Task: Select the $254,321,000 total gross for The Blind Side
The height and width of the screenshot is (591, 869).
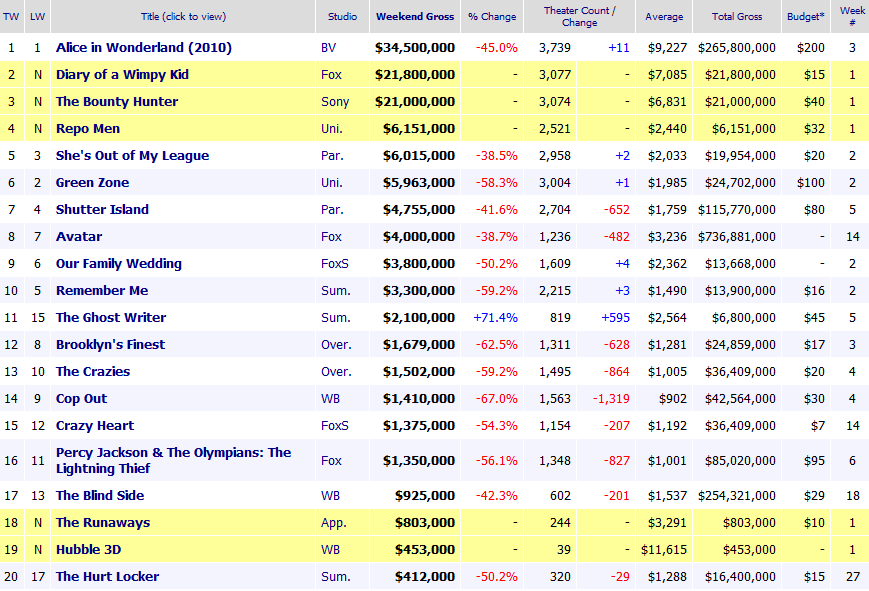Action: (737, 496)
